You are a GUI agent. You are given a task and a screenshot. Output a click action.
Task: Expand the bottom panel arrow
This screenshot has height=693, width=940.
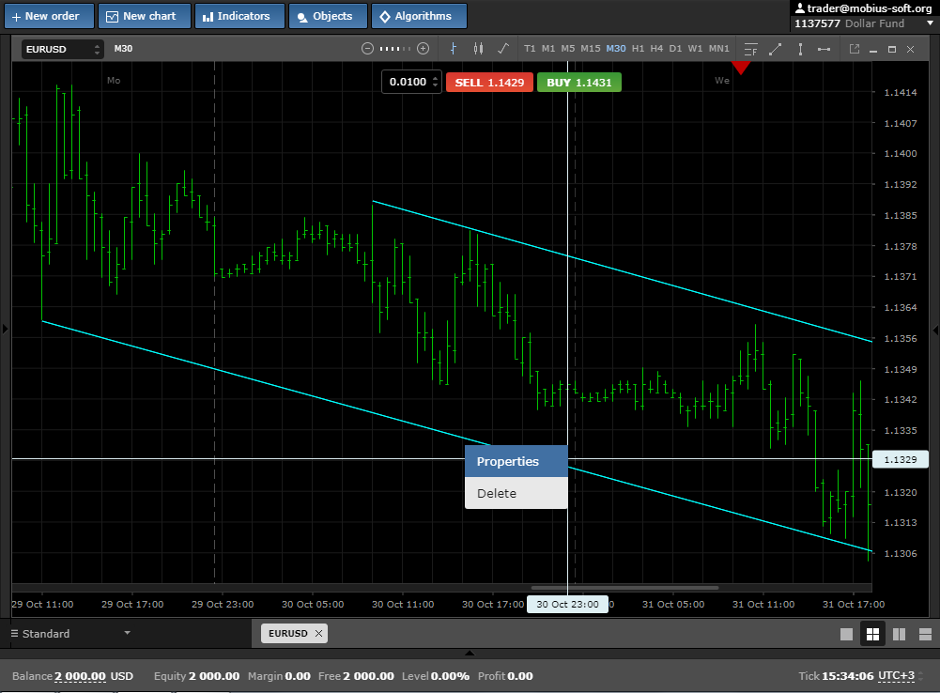click(469, 653)
